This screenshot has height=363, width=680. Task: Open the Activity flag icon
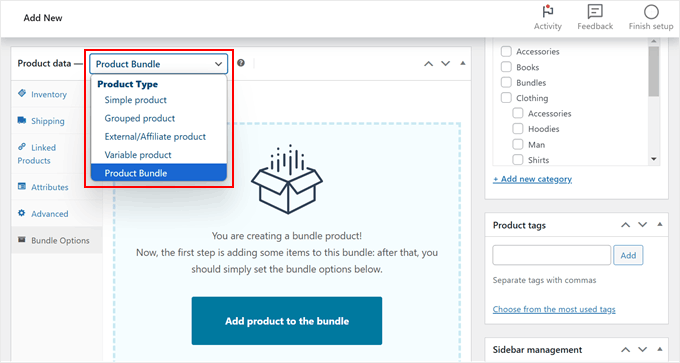[548, 11]
